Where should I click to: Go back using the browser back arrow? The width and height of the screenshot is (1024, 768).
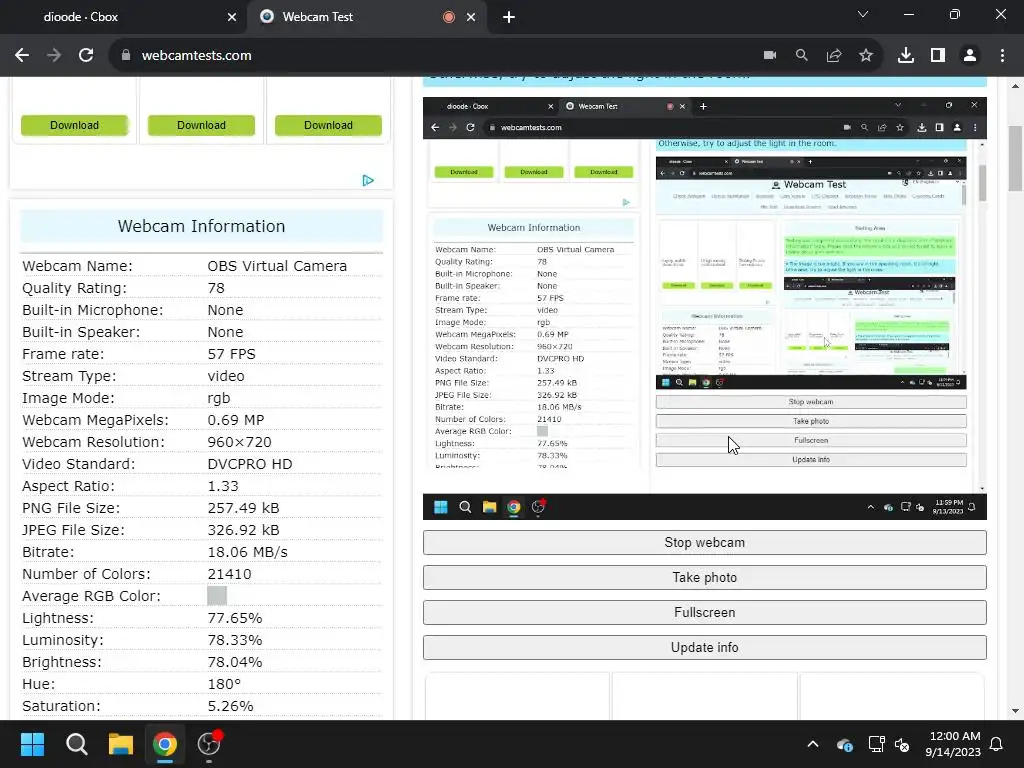(x=22, y=56)
